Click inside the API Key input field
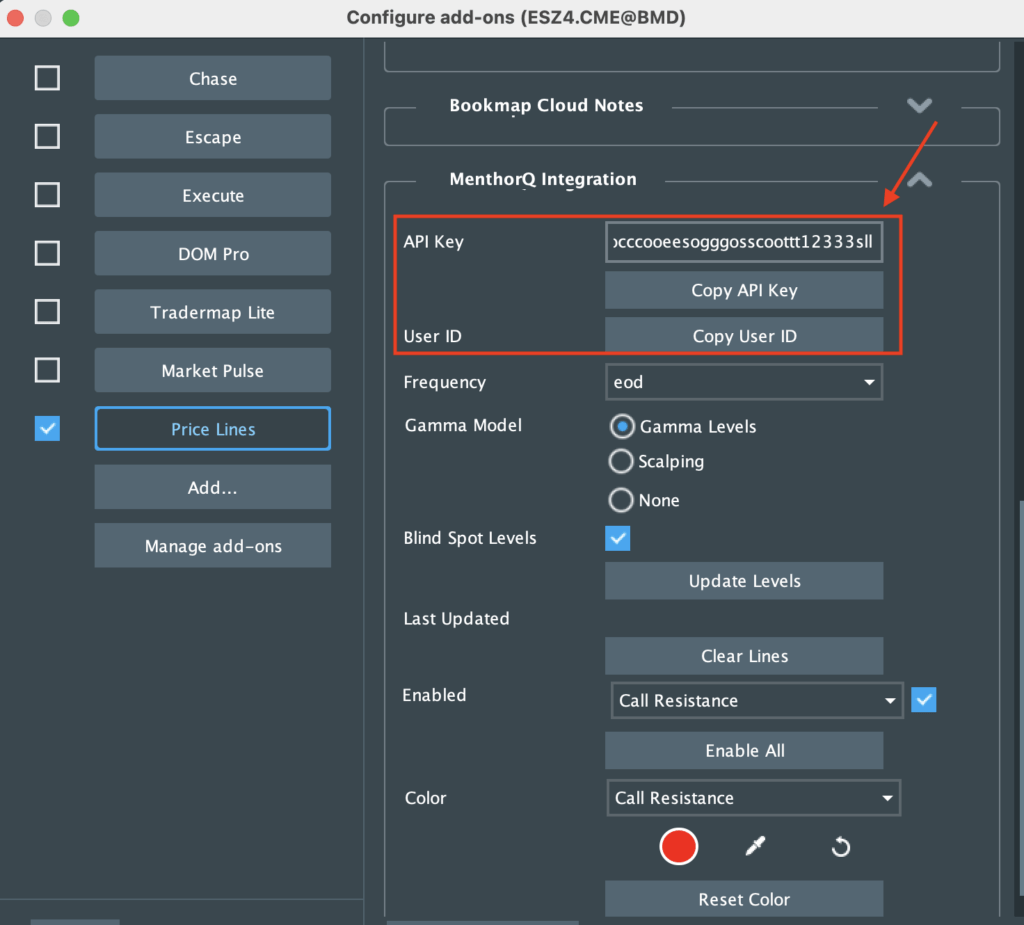Viewport: 1024px width, 925px height. pyautogui.click(x=744, y=241)
